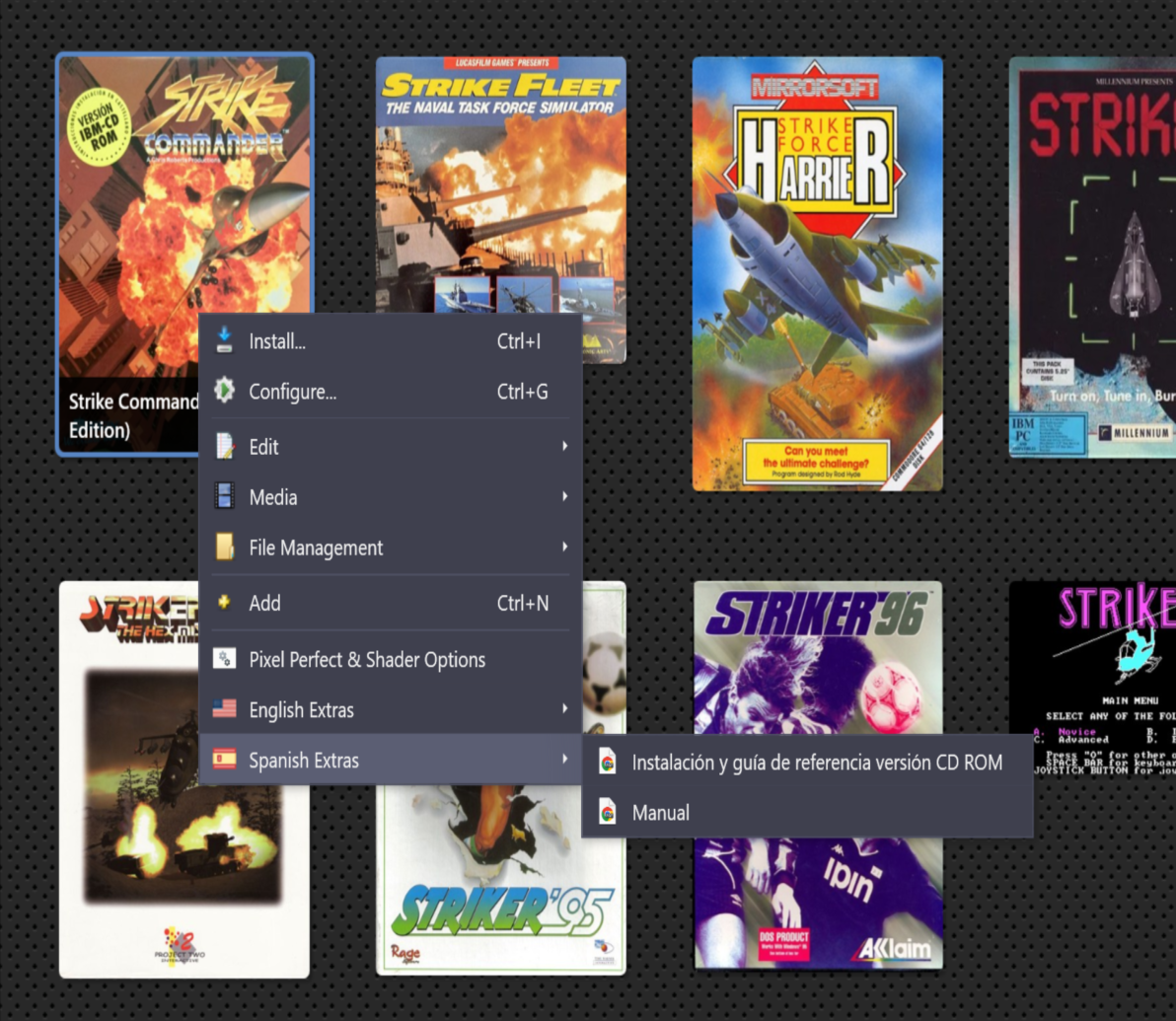Click the yellow Add plus icon
The width and height of the screenshot is (1176, 1021).
225,603
